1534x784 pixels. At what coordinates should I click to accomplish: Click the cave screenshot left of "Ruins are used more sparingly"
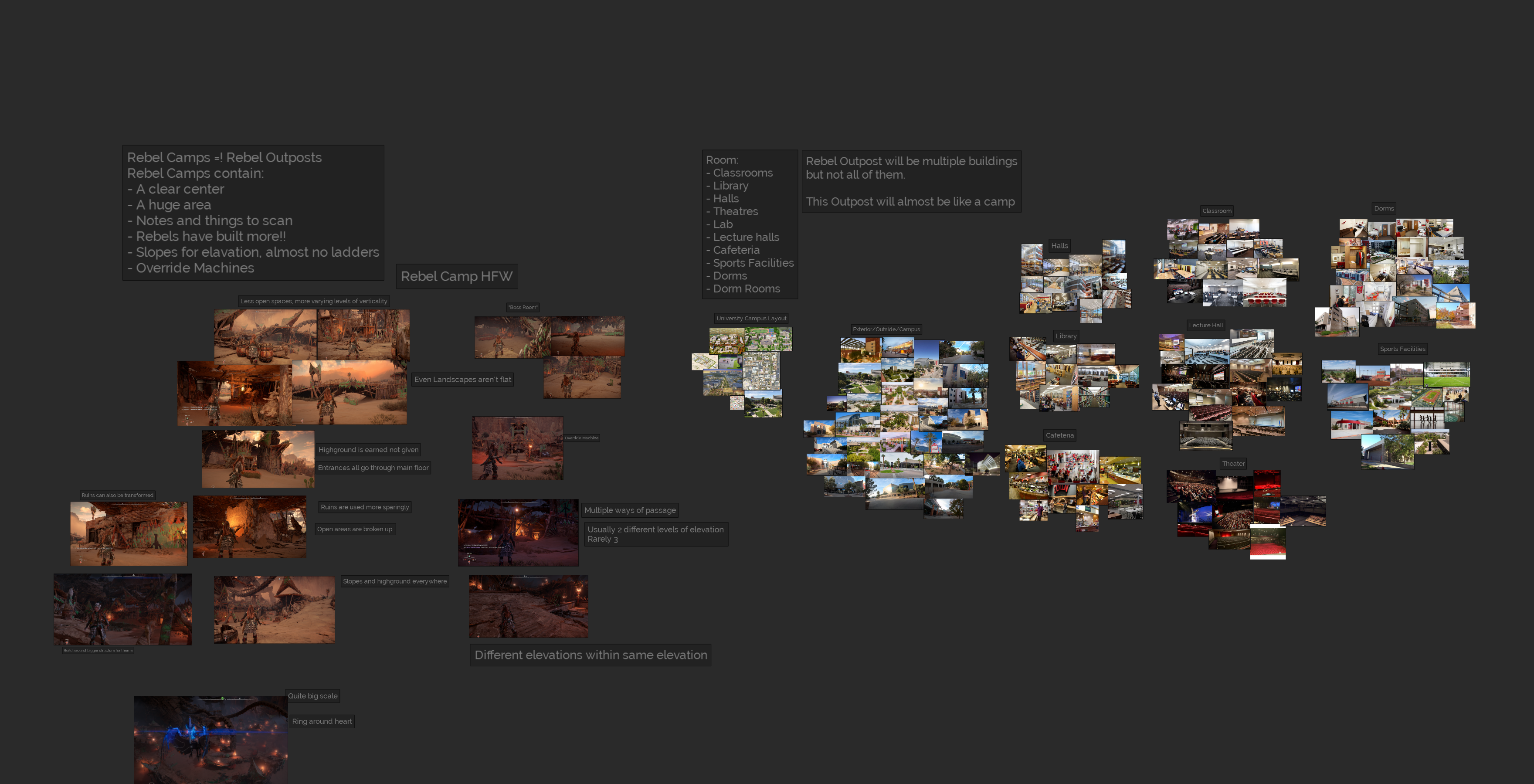[x=250, y=527]
